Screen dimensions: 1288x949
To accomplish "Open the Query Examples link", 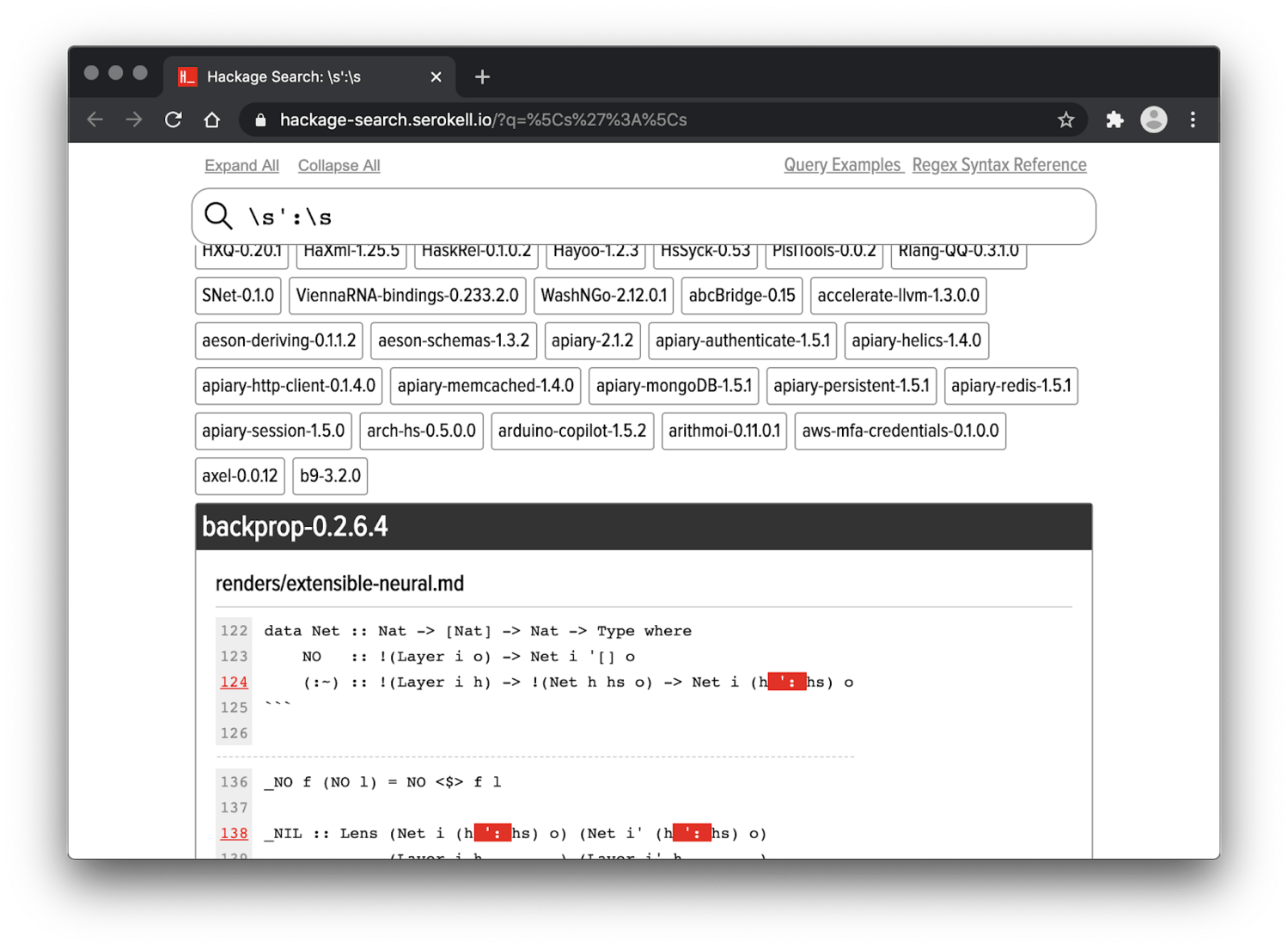I will tap(842, 165).
